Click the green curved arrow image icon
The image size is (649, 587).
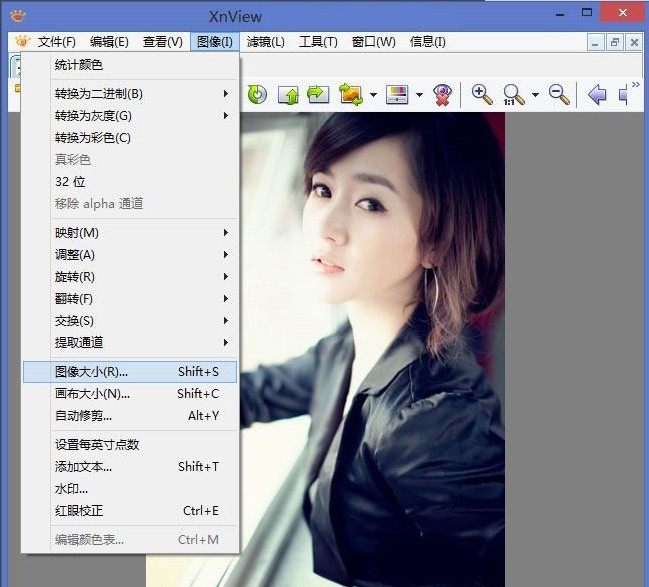pyautogui.click(x=318, y=94)
